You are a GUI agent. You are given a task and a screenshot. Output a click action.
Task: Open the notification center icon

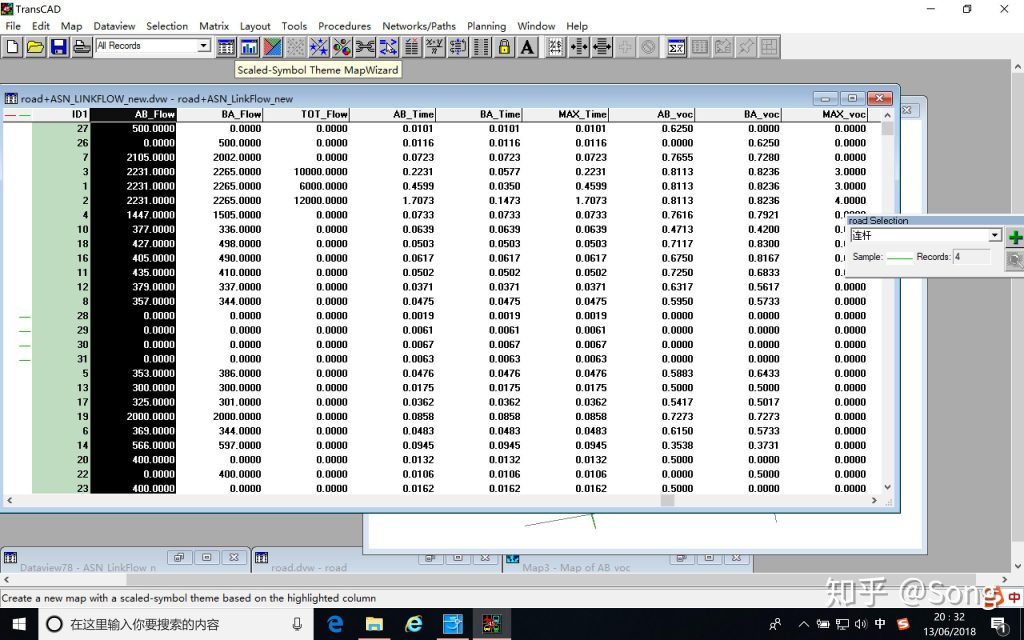coord(999,625)
